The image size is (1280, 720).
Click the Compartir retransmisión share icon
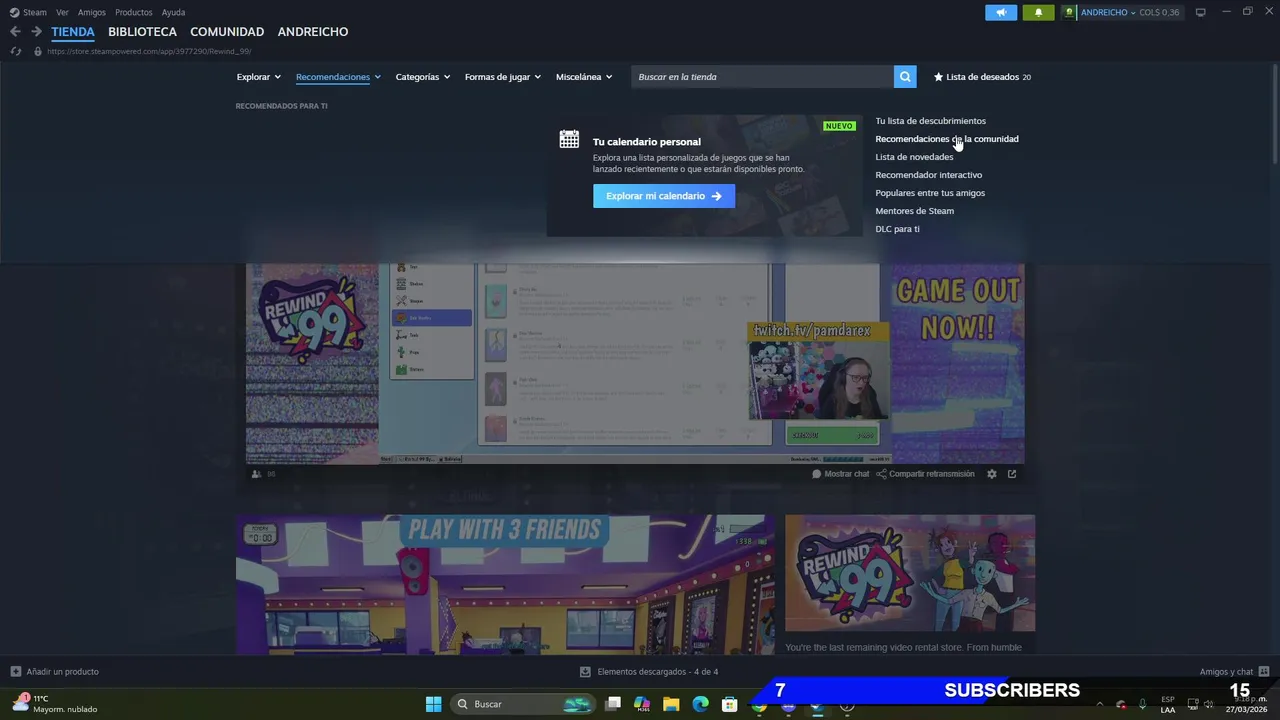point(881,474)
